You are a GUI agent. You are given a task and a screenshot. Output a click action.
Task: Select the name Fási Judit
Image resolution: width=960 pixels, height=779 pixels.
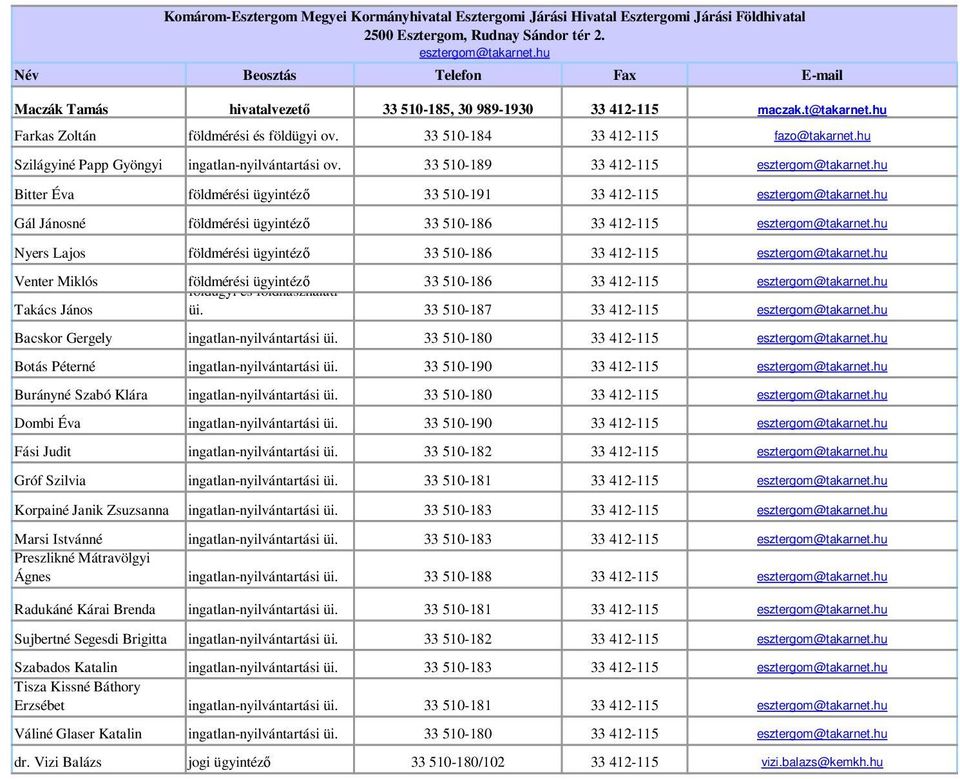[x=42, y=451]
